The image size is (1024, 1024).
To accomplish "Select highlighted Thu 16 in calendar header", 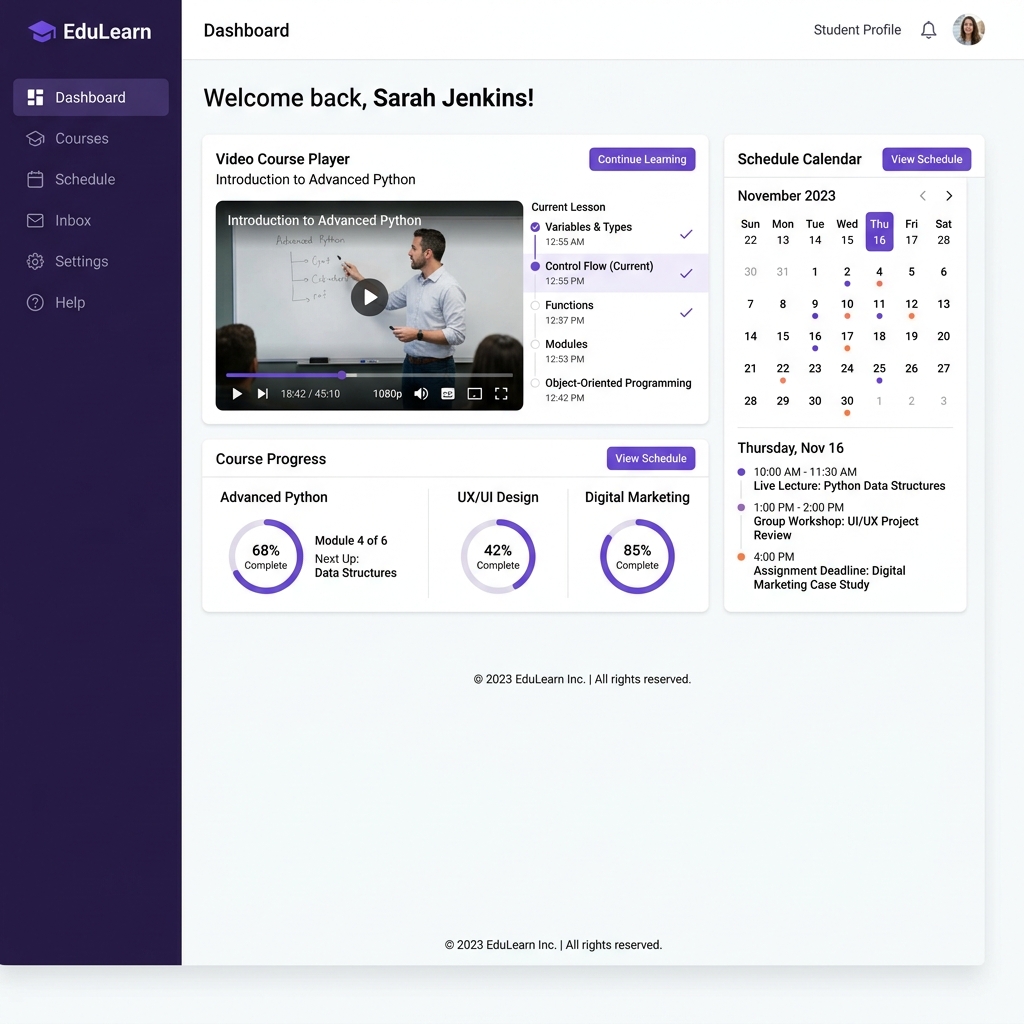I will (x=879, y=232).
